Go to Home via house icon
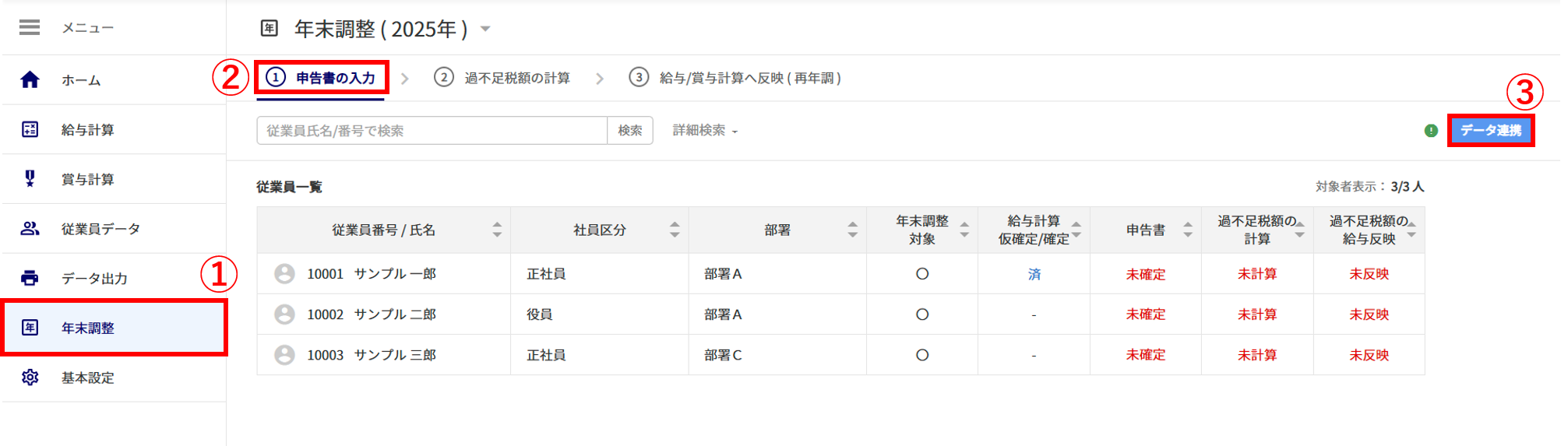The height and width of the screenshot is (446, 1568). pos(30,80)
